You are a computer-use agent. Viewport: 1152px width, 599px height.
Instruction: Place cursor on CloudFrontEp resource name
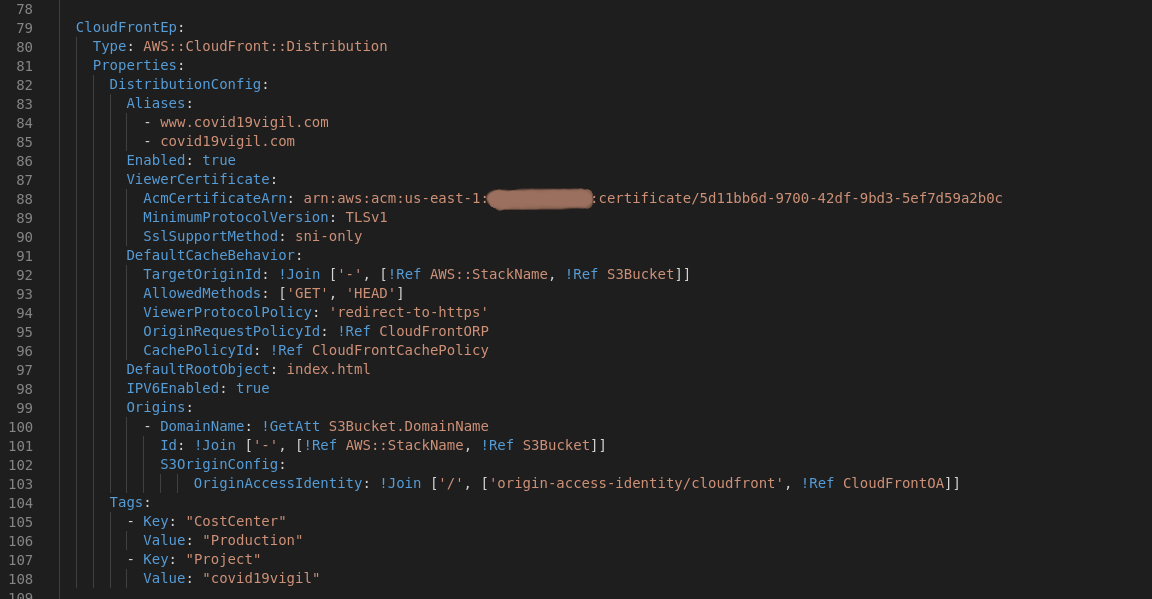click(126, 27)
